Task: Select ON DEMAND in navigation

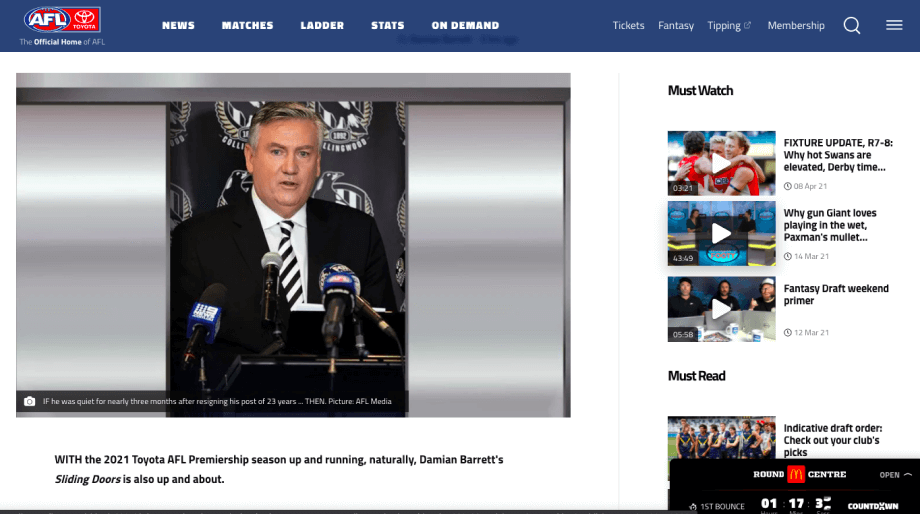Action: (465, 25)
